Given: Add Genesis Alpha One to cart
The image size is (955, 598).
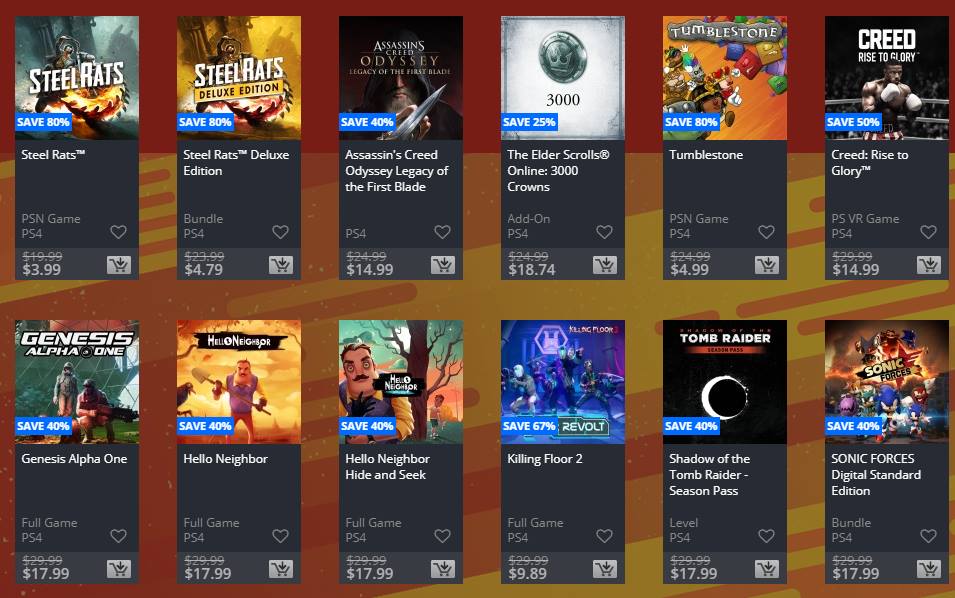Looking at the screenshot, I should 119,569.
